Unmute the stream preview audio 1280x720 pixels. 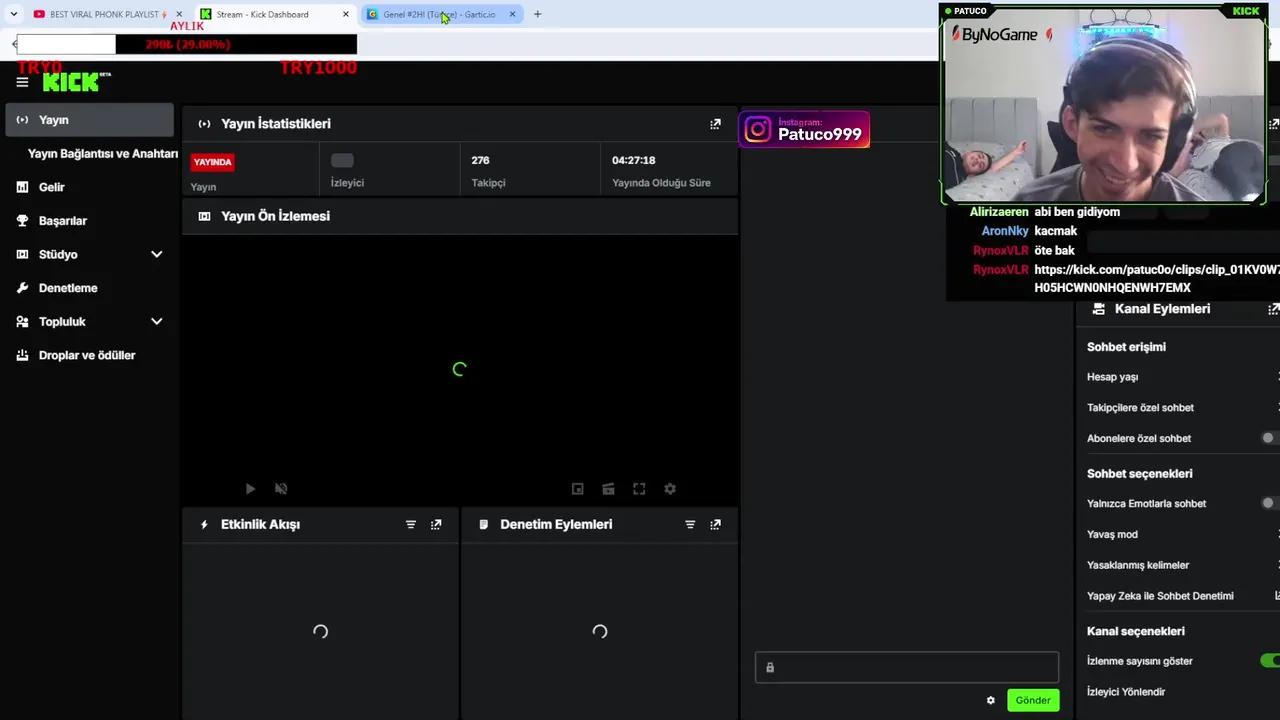click(281, 489)
